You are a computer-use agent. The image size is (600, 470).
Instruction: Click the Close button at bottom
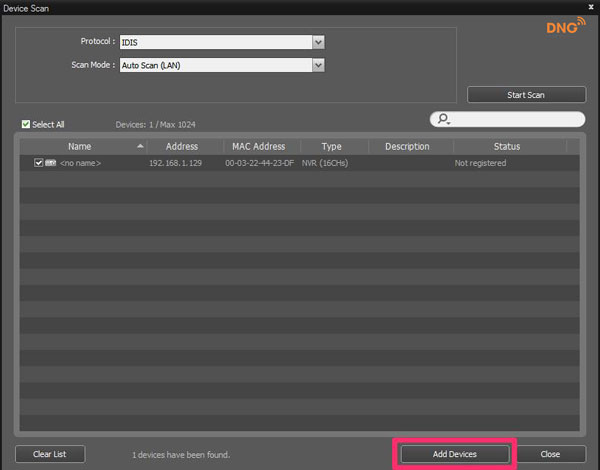pyautogui.click(x=550, y=454)
